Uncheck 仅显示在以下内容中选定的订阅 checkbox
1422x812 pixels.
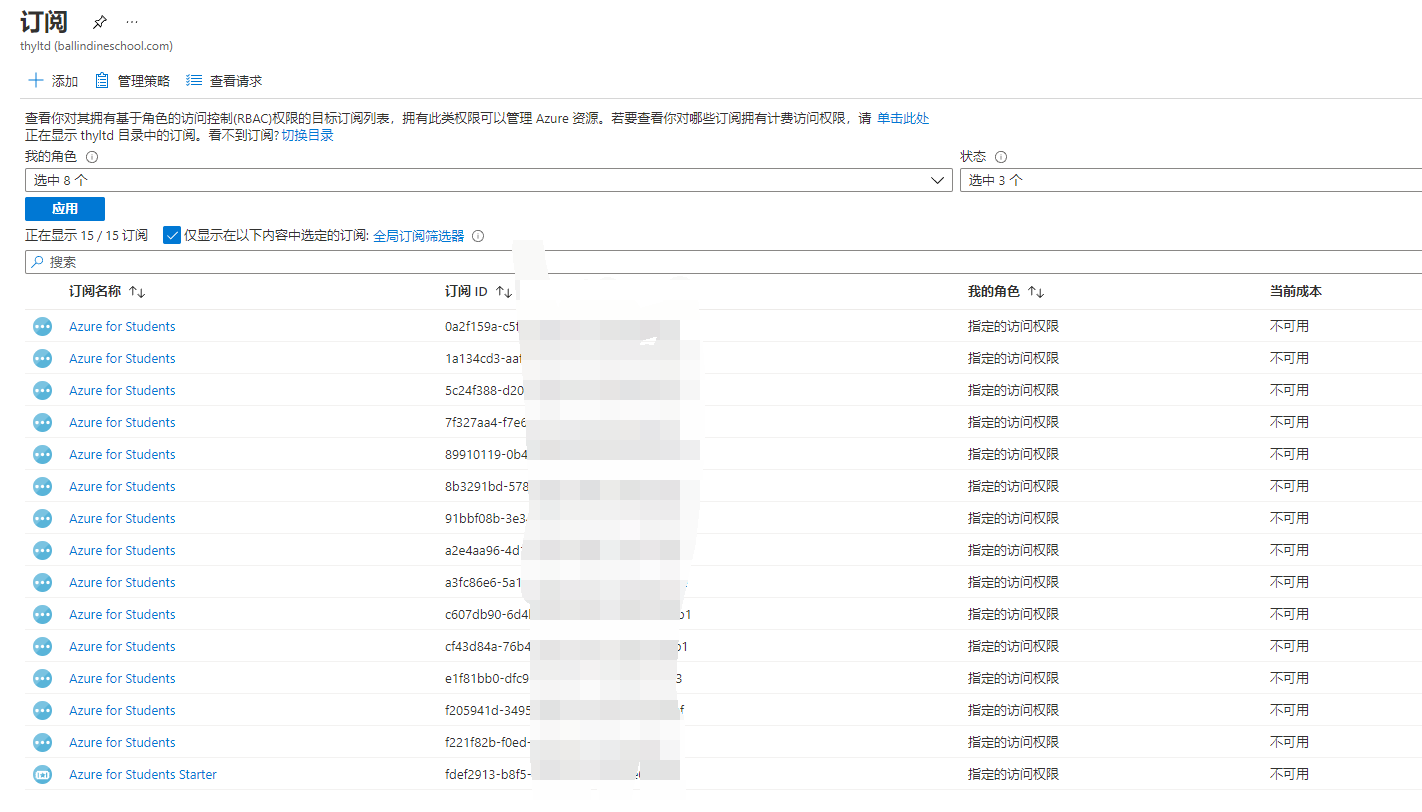[172, 236]
